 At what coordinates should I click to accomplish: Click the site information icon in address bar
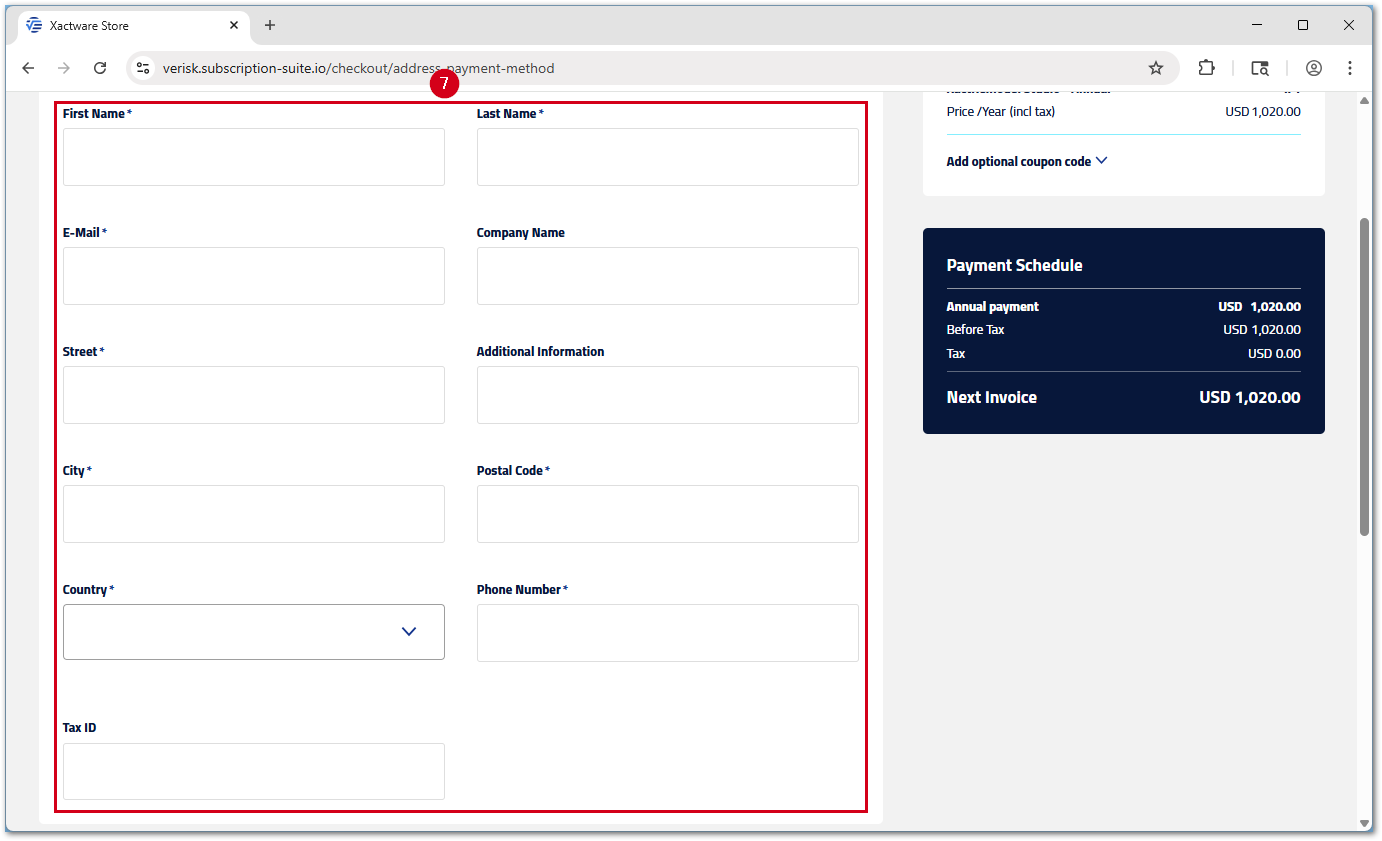click(143, 68)
